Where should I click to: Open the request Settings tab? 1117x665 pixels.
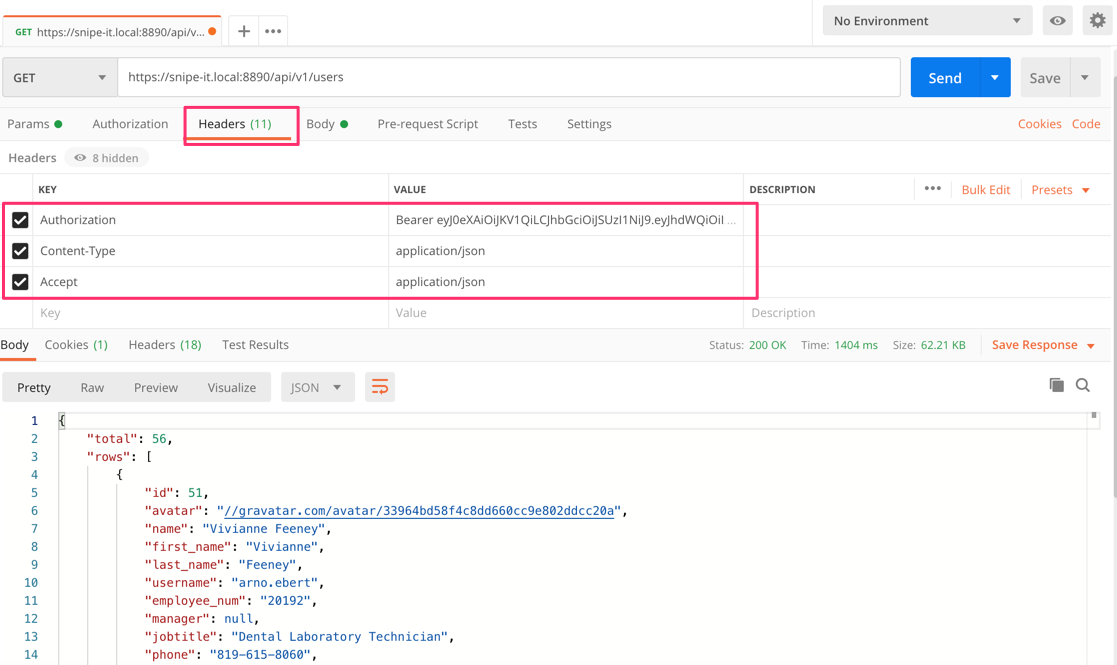[589, 124]
